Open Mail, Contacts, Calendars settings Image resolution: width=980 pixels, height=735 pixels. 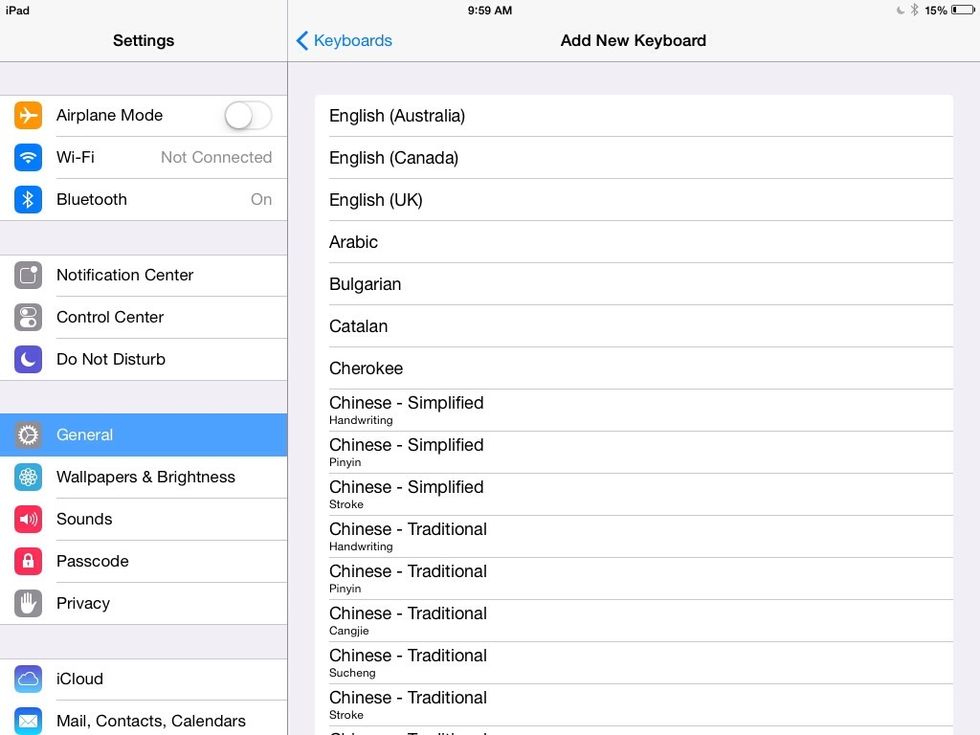(x=144, y=719)
